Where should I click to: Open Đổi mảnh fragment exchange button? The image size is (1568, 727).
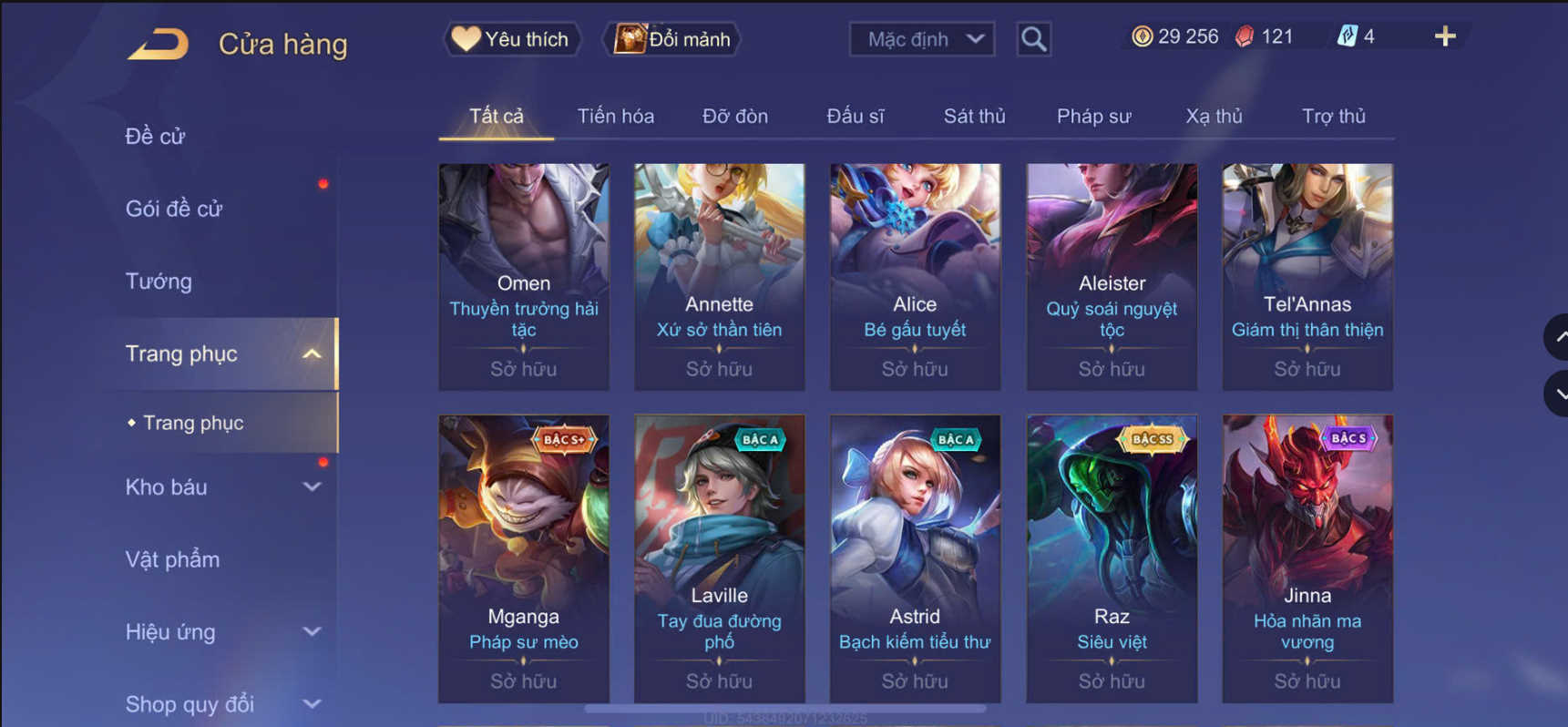672,39
